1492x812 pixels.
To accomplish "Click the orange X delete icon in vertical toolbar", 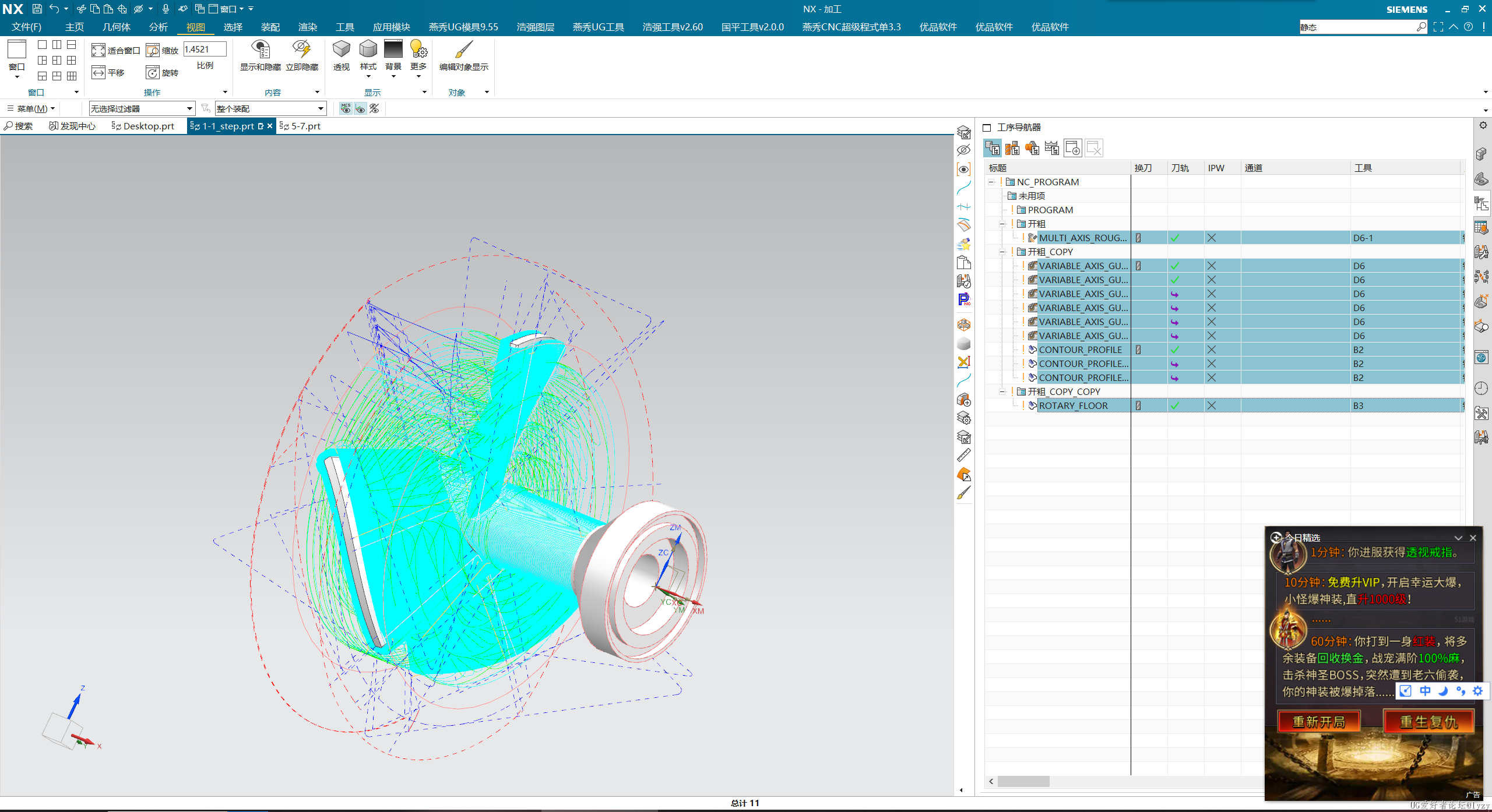I will point(964,362).
